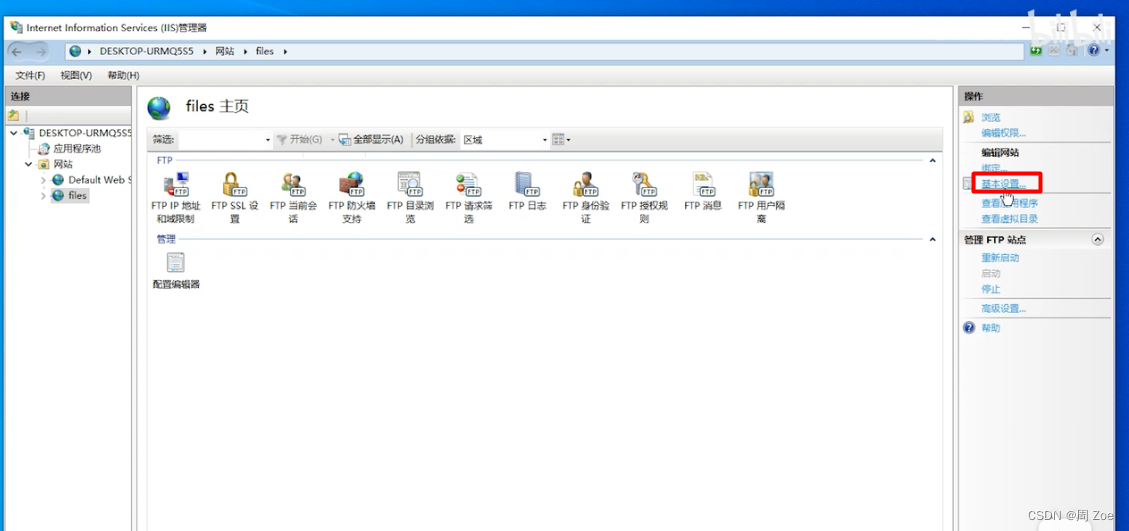Open the 筛选 filter dropdown

pos(268,140)
